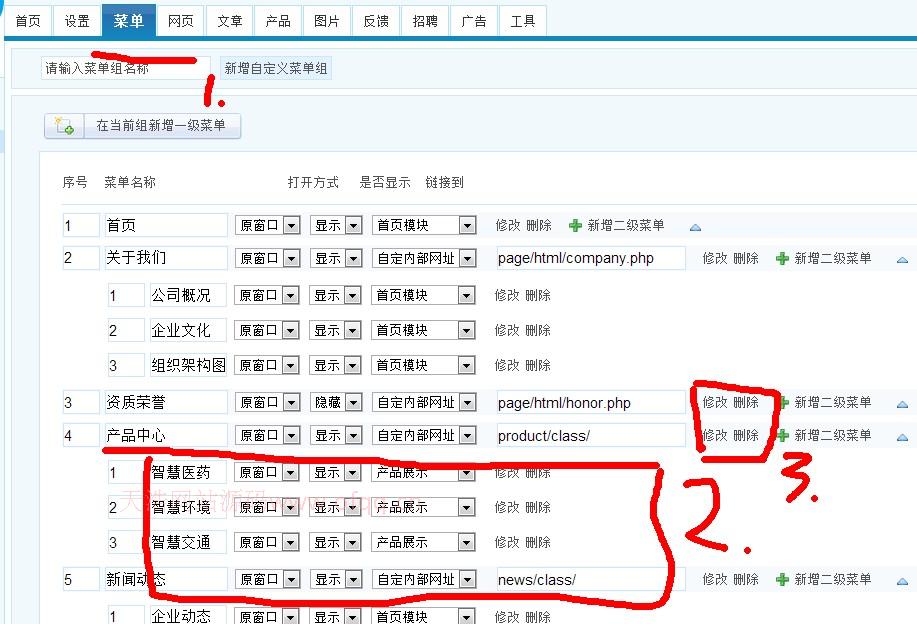The height and width of the screenshot is (624, 917).
Task: Edit the order number field of 产品中心
Action: 81,436
